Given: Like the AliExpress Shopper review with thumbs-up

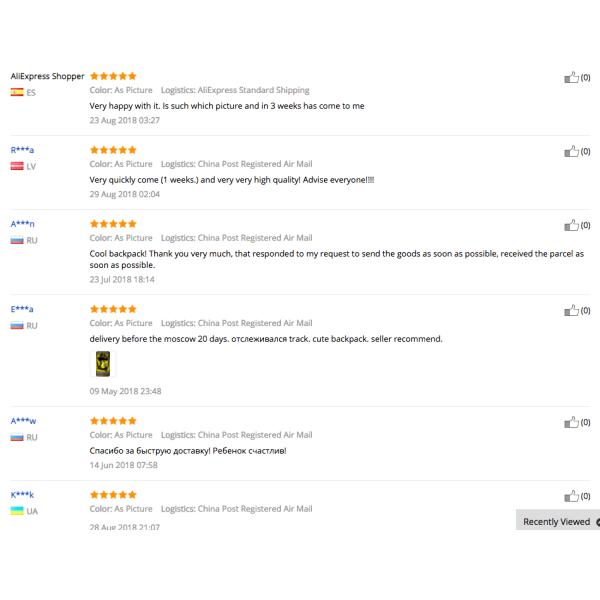Looking at the screenshot, I should coord(572,77).
